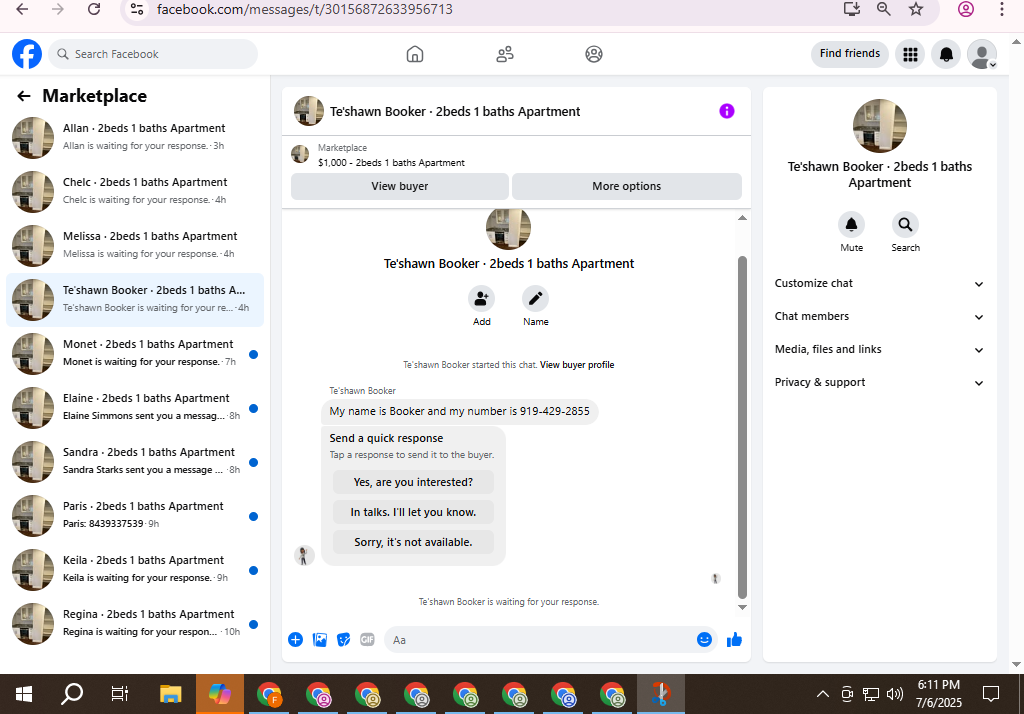
Task: Click the message with number 919-429-2855
Action: tap(459, 412)
